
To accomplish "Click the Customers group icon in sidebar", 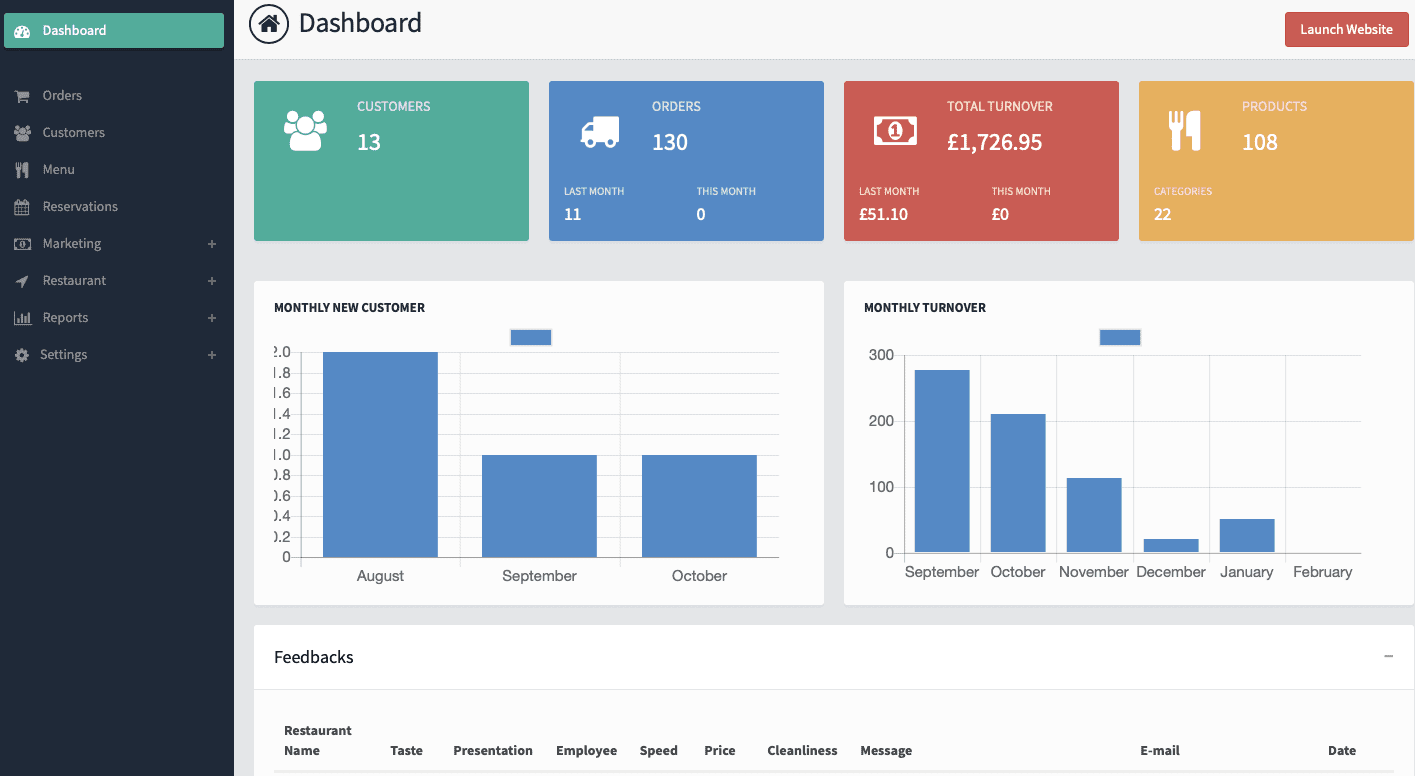I will (x=22, y=132).
